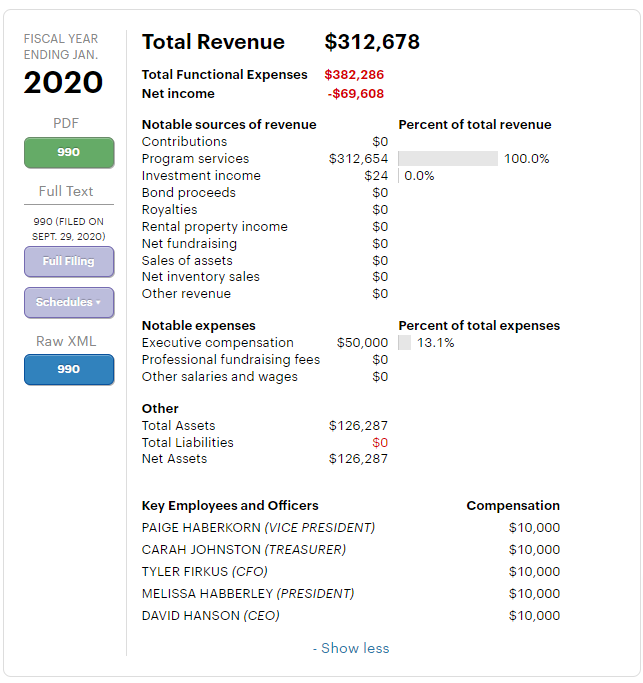Screen dimensions: 643x683
Task: Click the Notable sources of revenue heading
Action: (229, 125)
